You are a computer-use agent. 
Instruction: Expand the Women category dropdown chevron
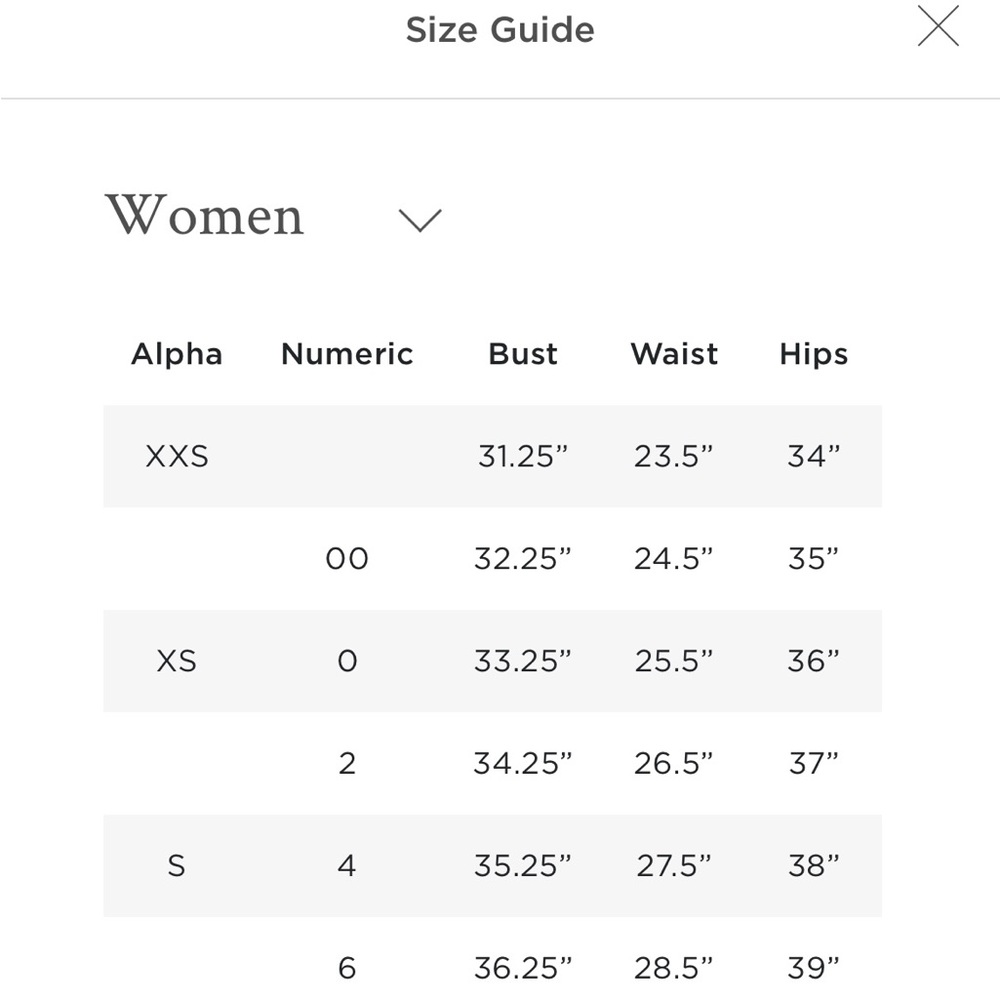tap(420, 220)
